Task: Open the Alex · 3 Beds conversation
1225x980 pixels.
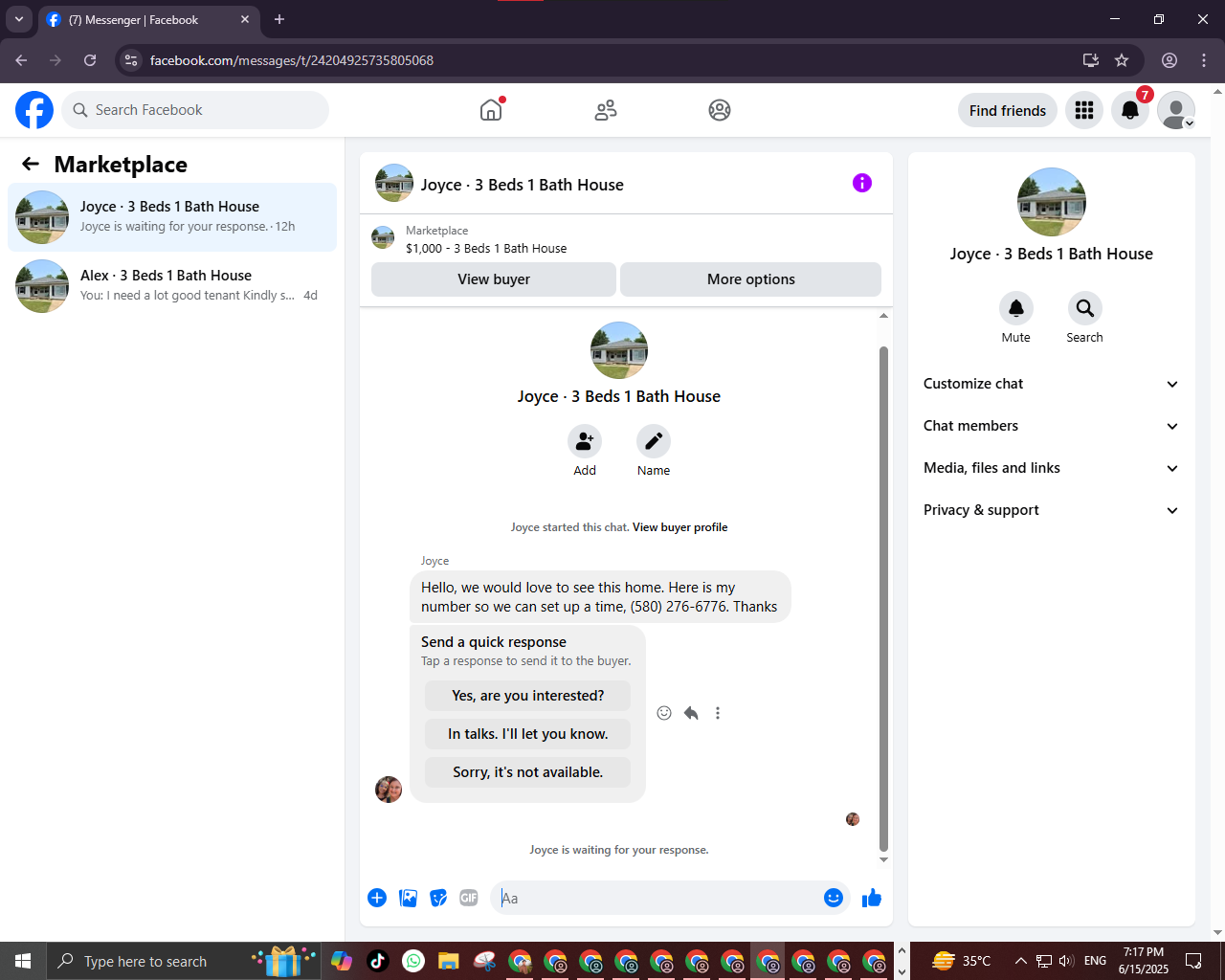Action: point(172,286)
